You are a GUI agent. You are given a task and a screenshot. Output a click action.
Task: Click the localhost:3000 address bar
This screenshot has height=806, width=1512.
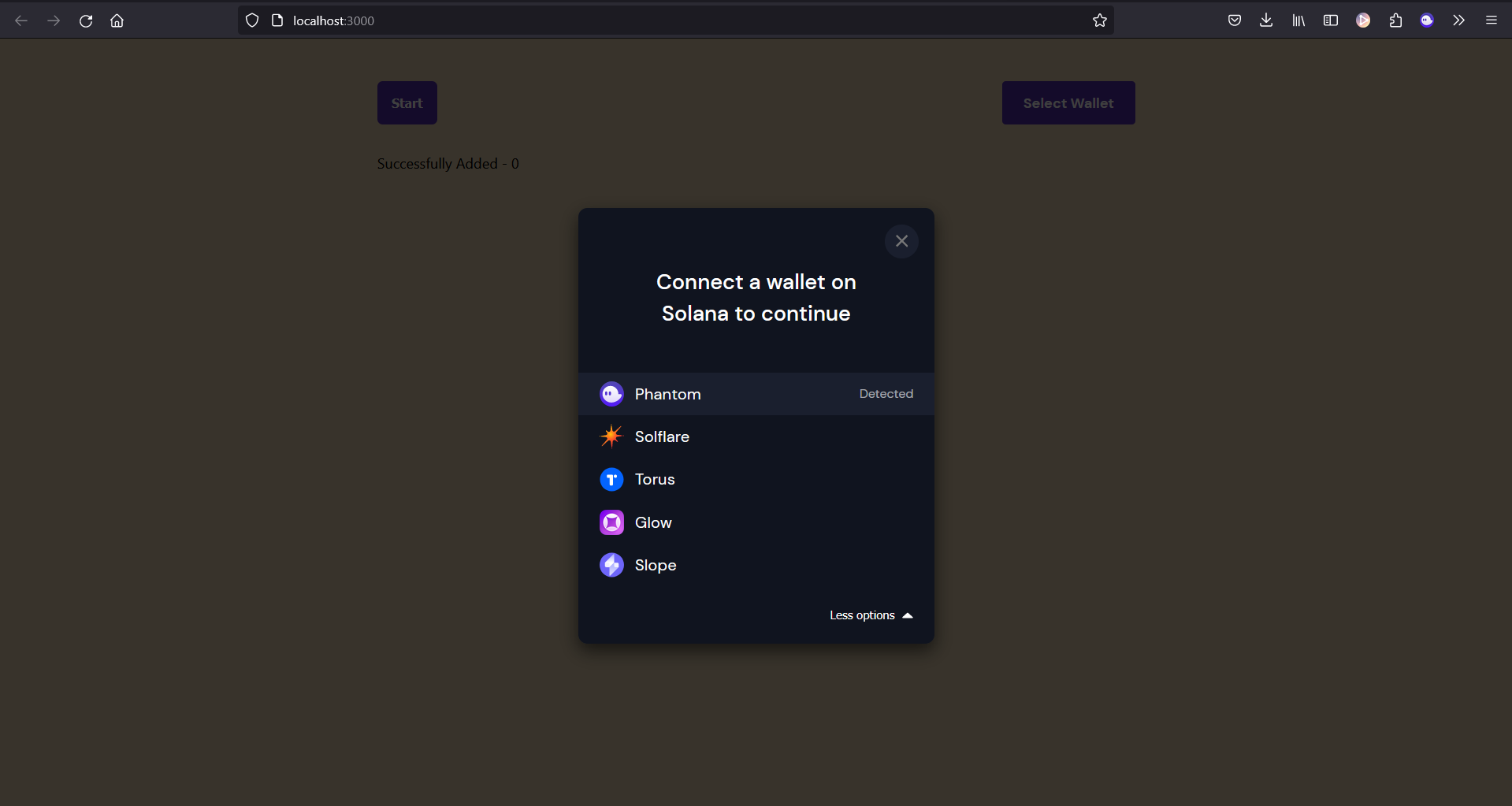(675, 20)
